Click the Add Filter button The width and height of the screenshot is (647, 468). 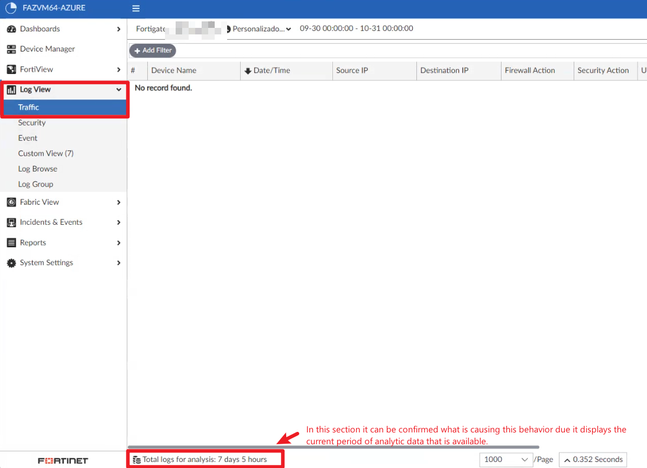[x=153, y=50]
